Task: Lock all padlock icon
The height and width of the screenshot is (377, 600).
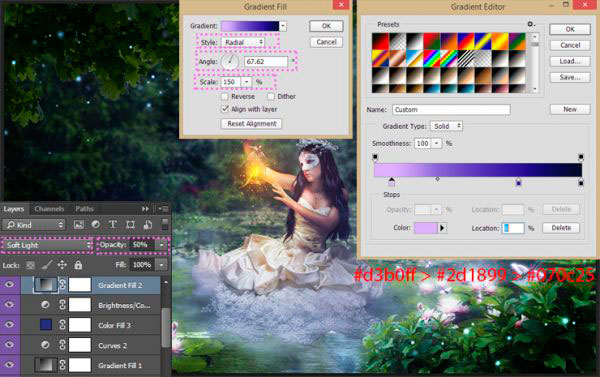Action: point(78,264)
